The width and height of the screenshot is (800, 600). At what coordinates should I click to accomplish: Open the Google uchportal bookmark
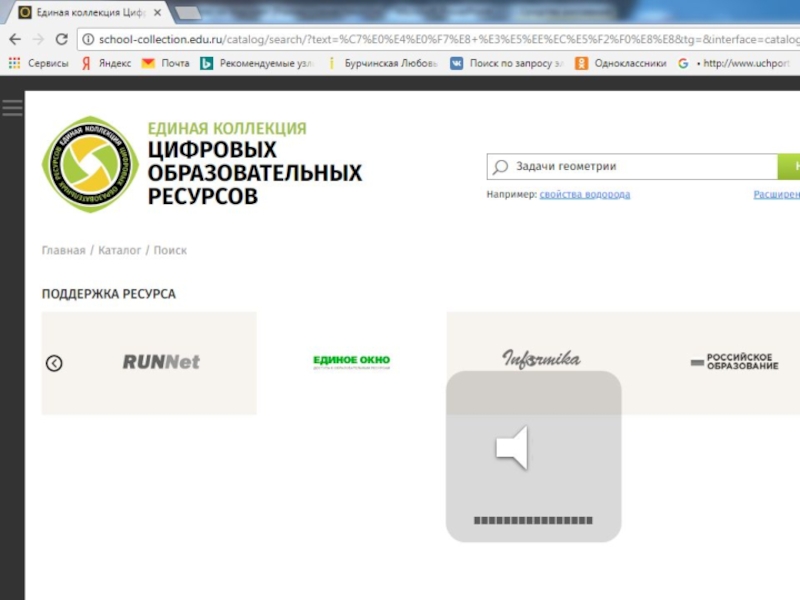tap(734, 63)
